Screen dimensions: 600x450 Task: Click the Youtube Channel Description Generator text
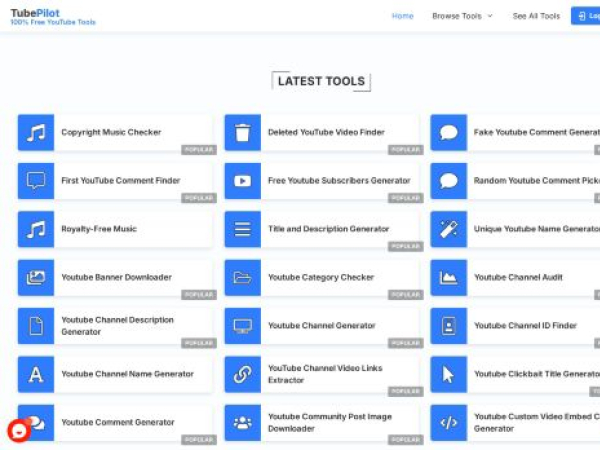click(x=117, y=326)
